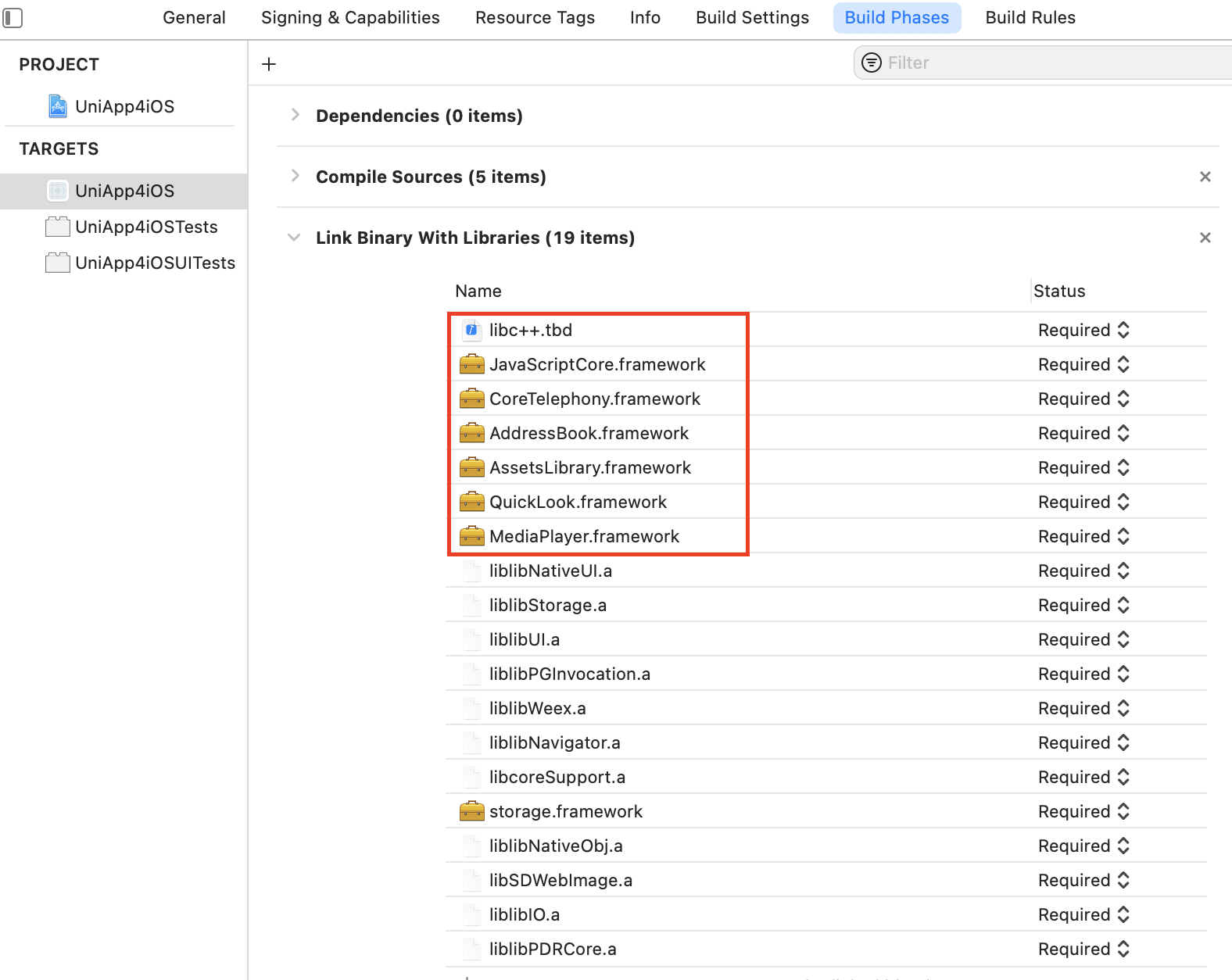Click the plus button to add build phase
Screen dimensions: 1232x980
269,64
